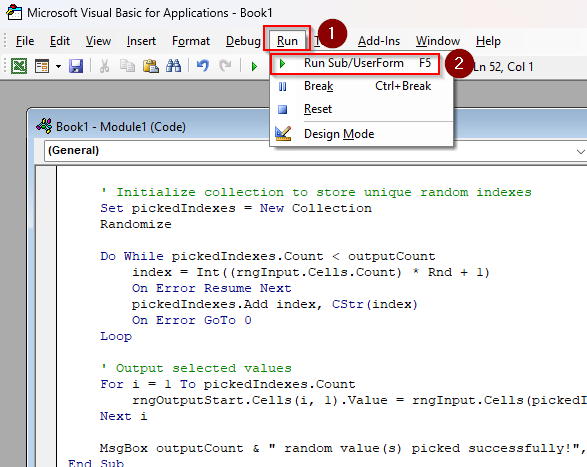Click the Copy toolbar icon
Screen dimensions: 587x467
127,66
